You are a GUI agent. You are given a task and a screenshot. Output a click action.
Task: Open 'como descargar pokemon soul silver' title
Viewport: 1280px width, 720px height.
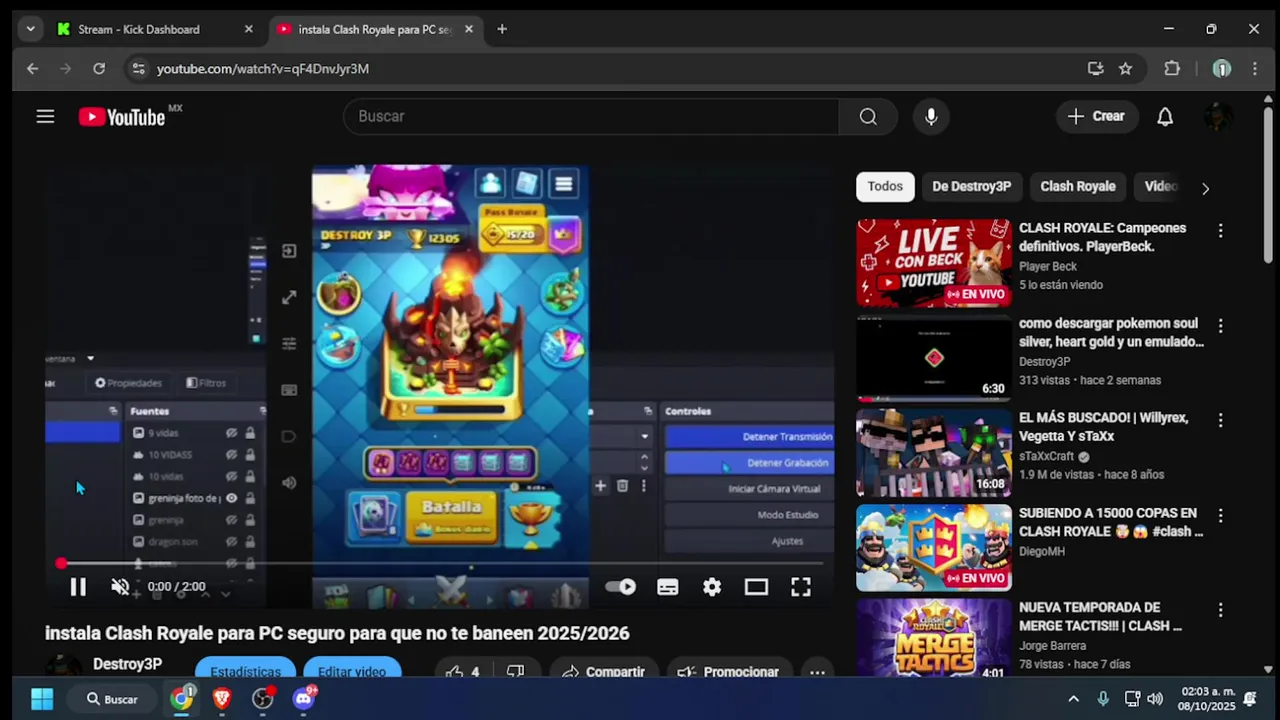(1111, 333)
